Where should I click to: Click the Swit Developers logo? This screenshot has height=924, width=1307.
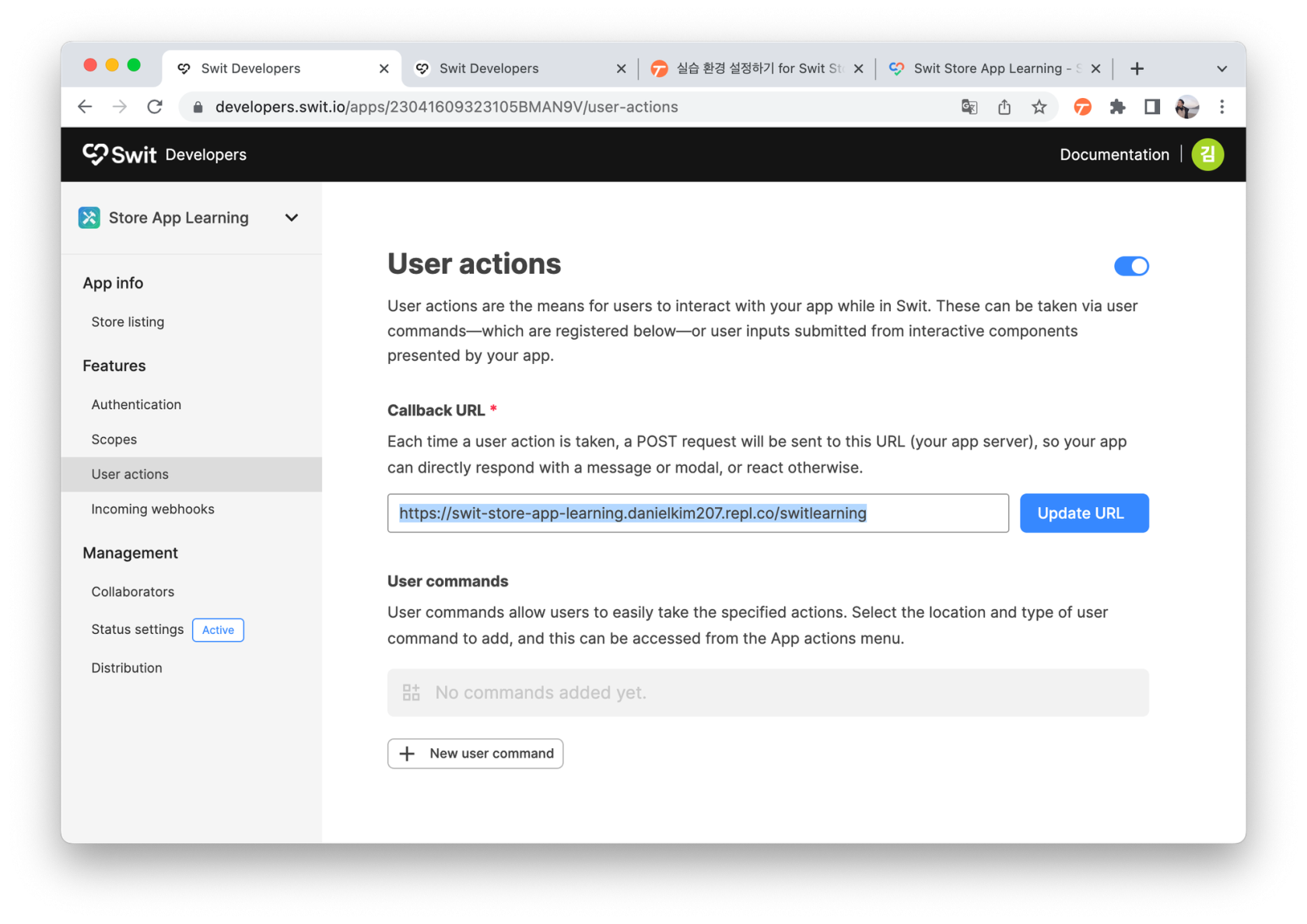[x=164, y=155]
